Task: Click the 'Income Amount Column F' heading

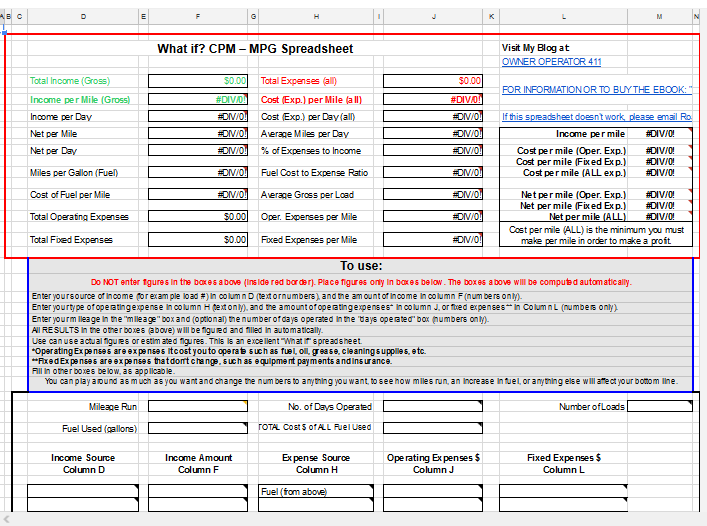Action: tap(198, 463)
